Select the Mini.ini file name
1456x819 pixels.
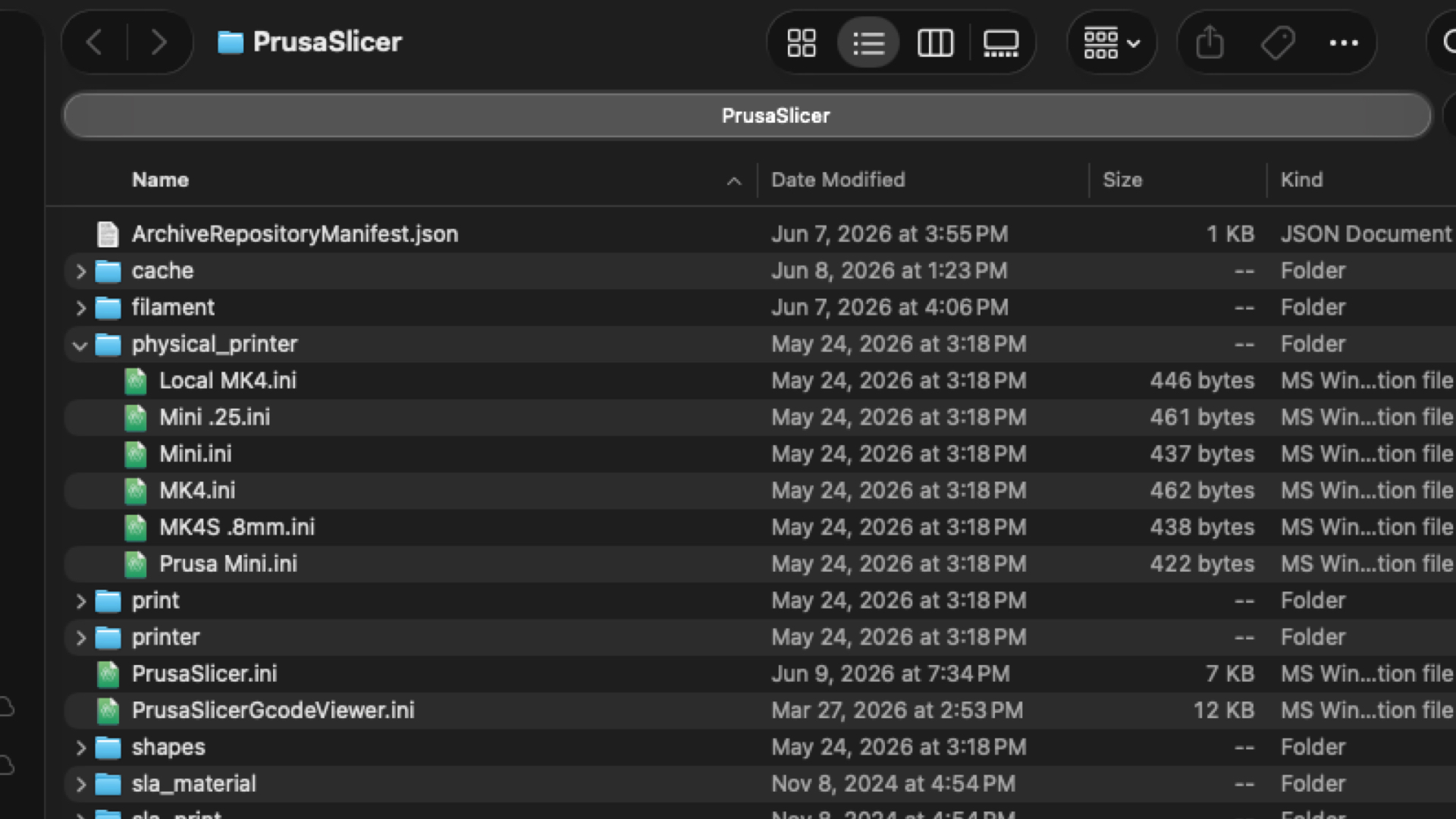click(x=196, y=453)
